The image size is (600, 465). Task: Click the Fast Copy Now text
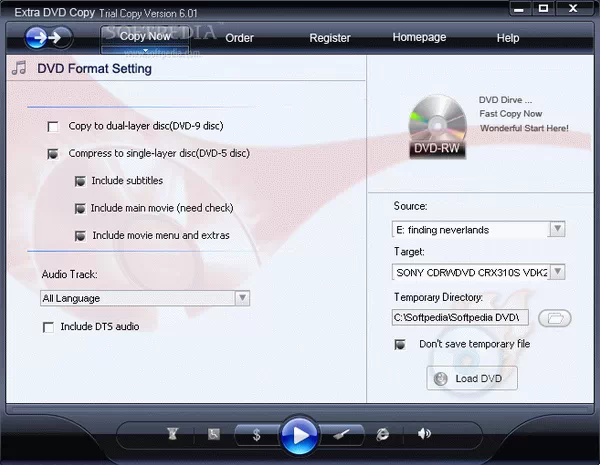(510, 114)
